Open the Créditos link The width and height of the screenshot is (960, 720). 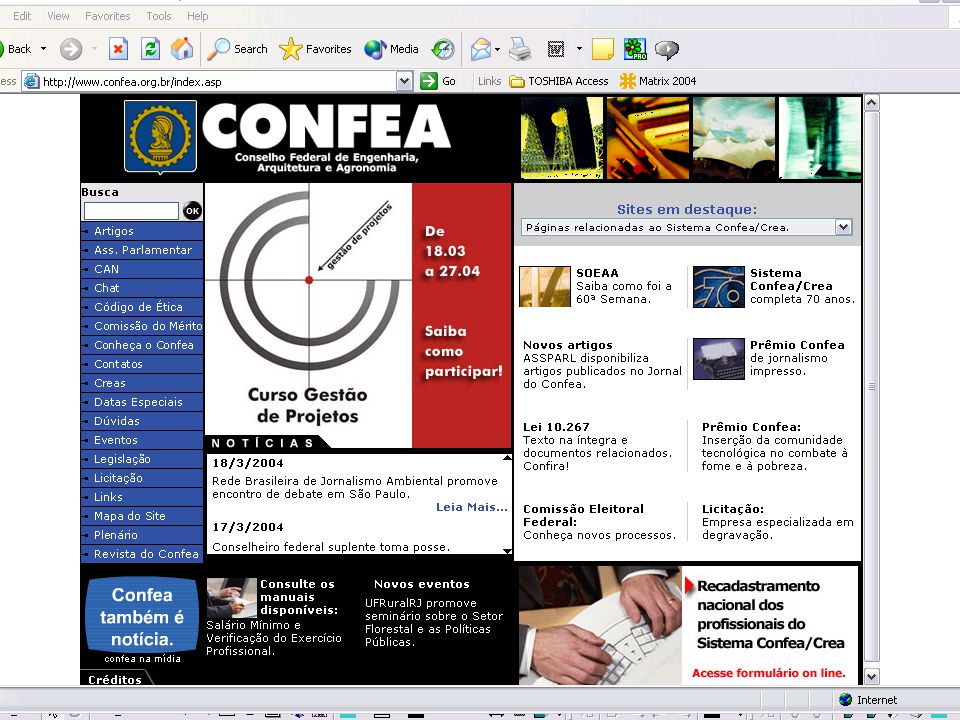114,679
